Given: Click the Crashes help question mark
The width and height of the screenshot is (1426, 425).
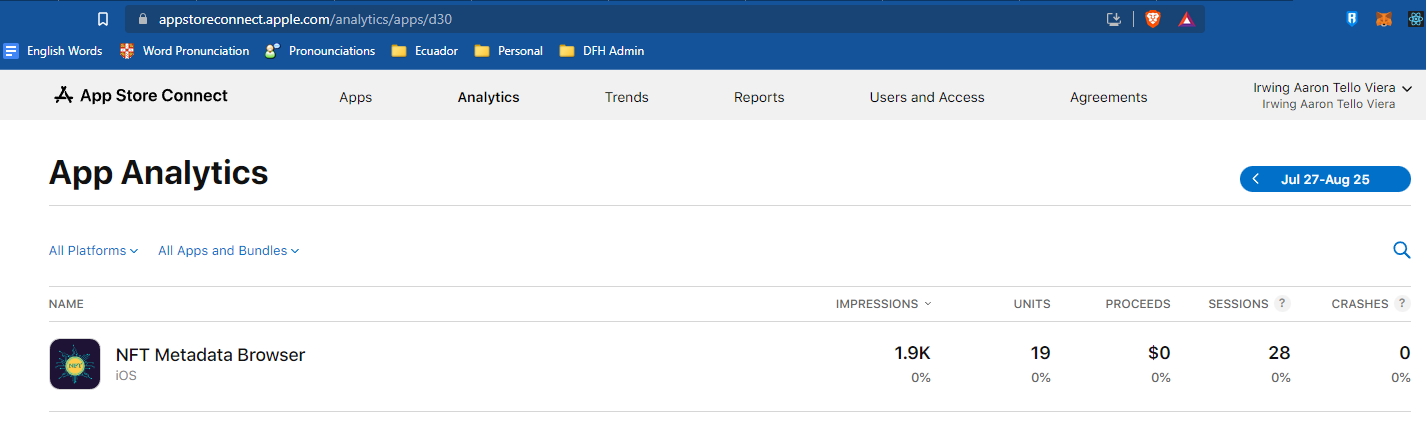Looking at the screenshot, I should 1403,304.
